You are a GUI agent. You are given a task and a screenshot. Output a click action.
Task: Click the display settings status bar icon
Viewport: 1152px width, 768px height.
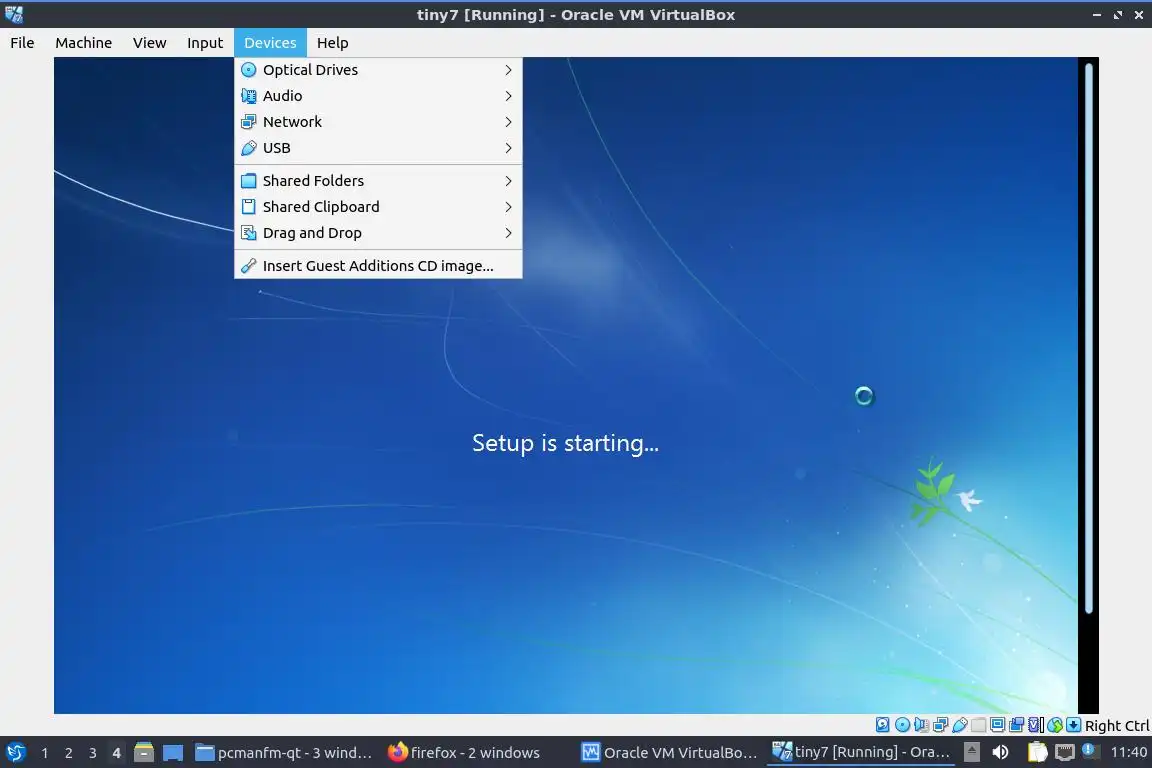[x=998, y=725]
